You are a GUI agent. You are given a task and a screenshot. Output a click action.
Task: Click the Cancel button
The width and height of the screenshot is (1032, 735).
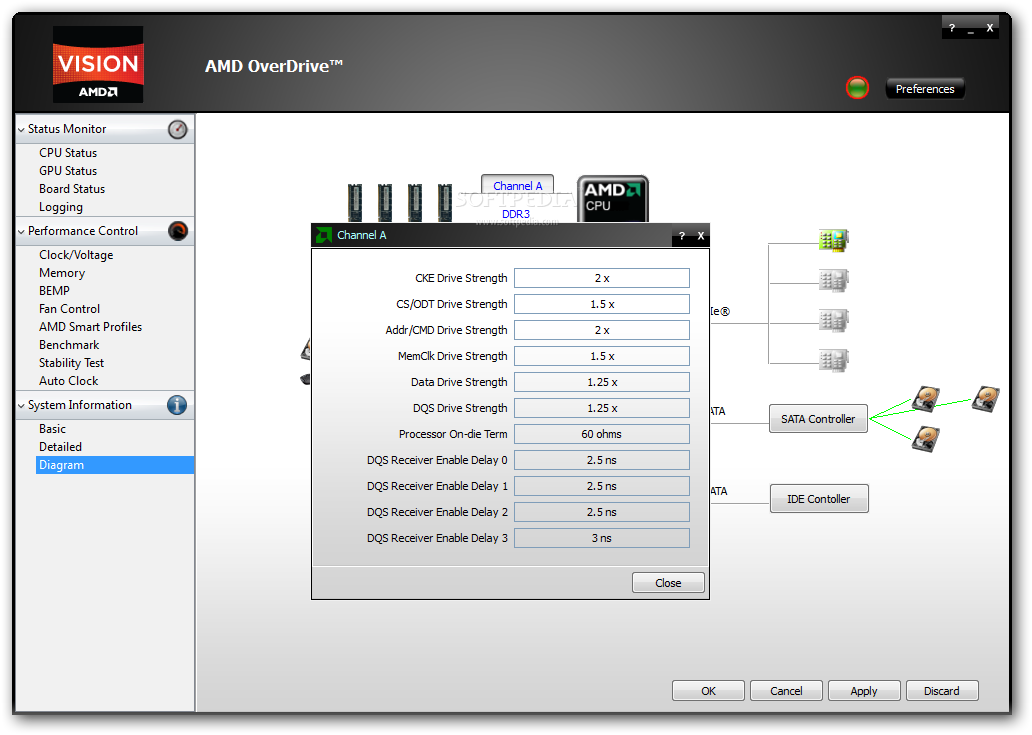(786, 691)
